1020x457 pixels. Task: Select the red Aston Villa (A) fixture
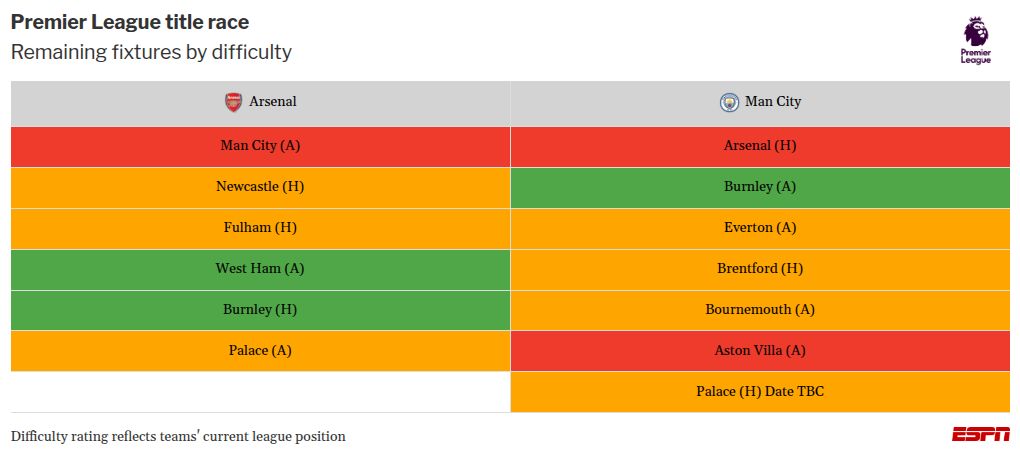760,351
